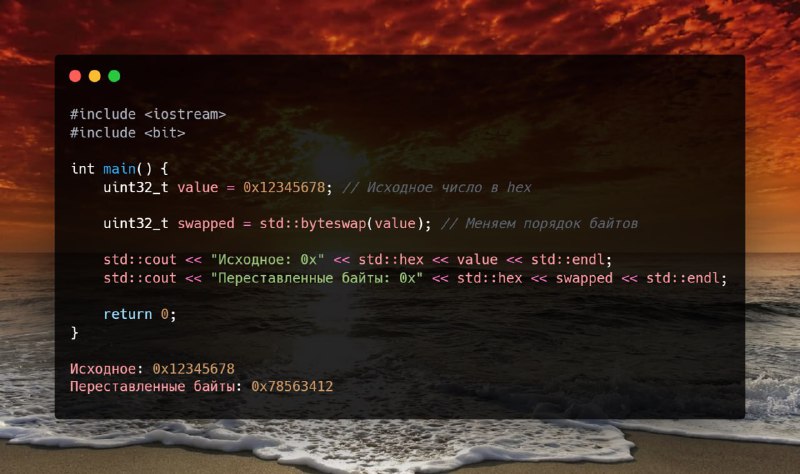The width and height of the screenshot is (800, 474).
Task: Click the string "Переставленные байты: 0x"
Action: pos(316,278)
